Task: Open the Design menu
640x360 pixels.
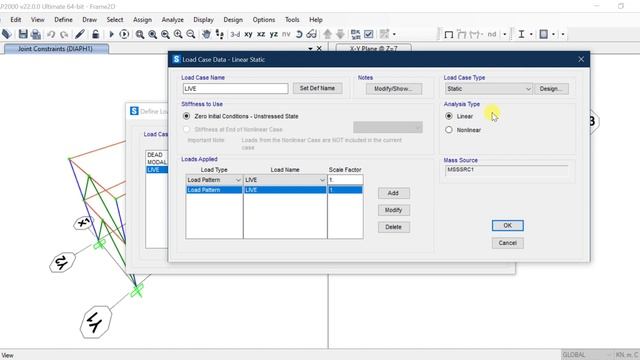Action: [x=233, y=20]
